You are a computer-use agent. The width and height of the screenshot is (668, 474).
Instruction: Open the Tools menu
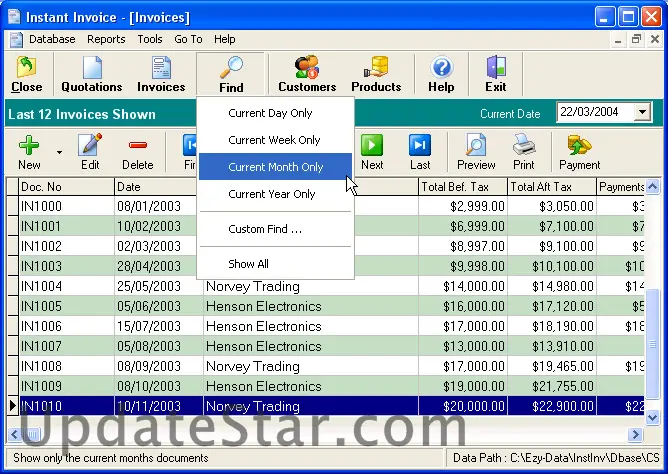pyautogui.click(x=150, y=39)
